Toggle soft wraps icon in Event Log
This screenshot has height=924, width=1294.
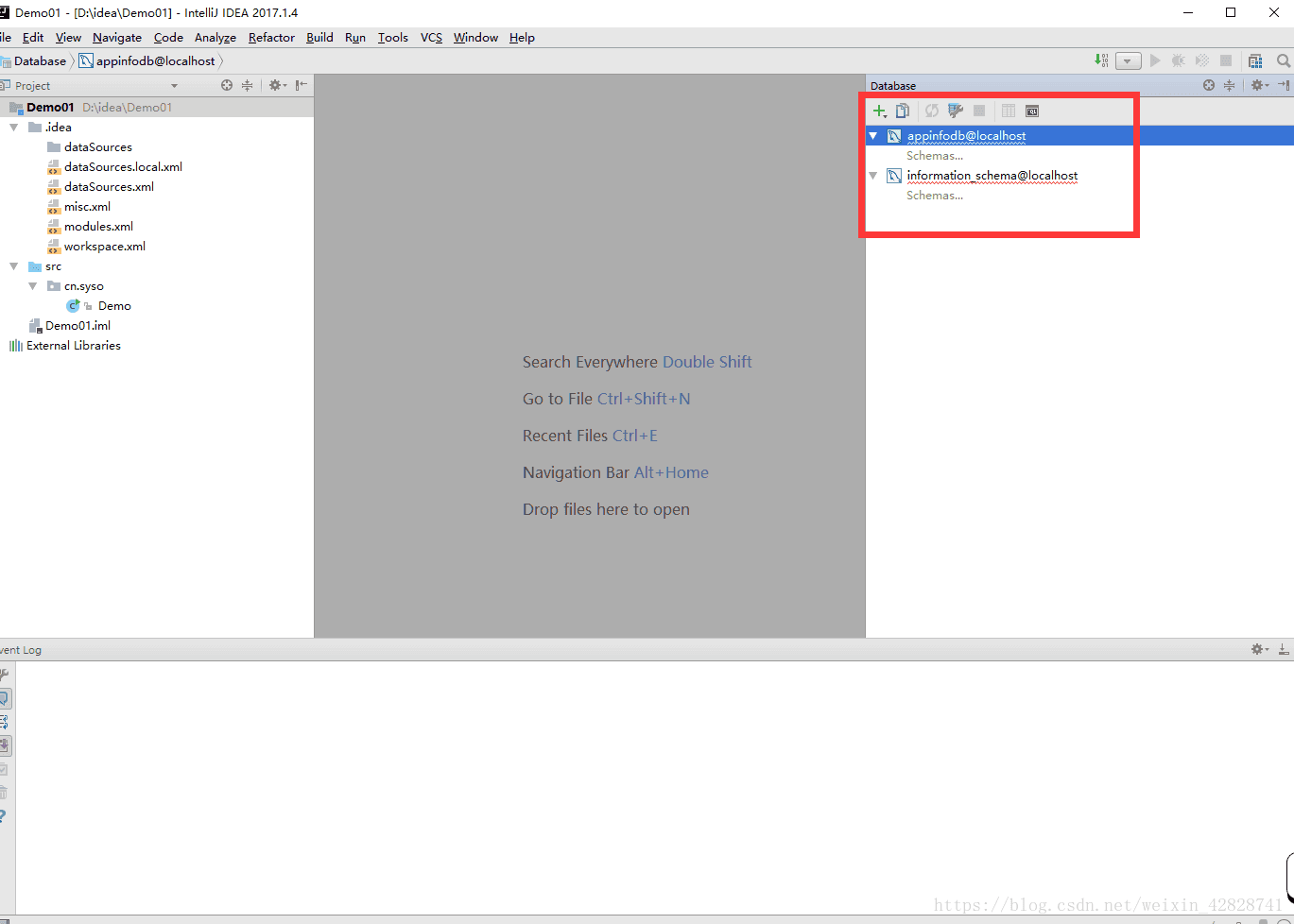click(4, 722)
